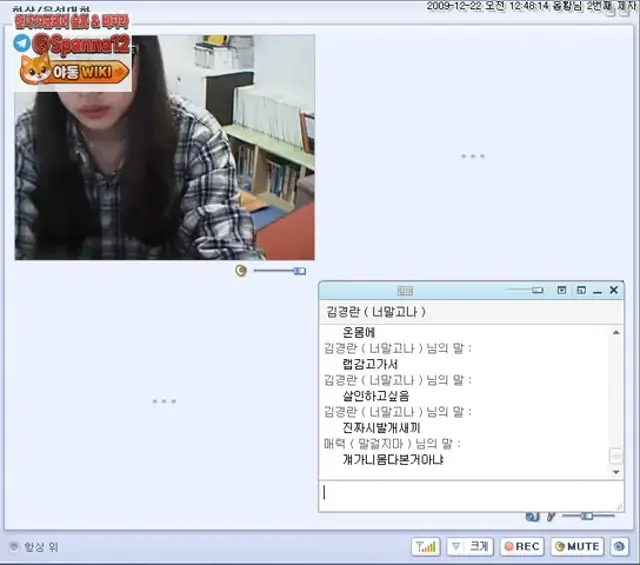This screenshot has width=640, height=565.
Task: Click the sender line '매력 ( 말걸지마 ) 님의 말 :'
Action: (x=392, y=444)
